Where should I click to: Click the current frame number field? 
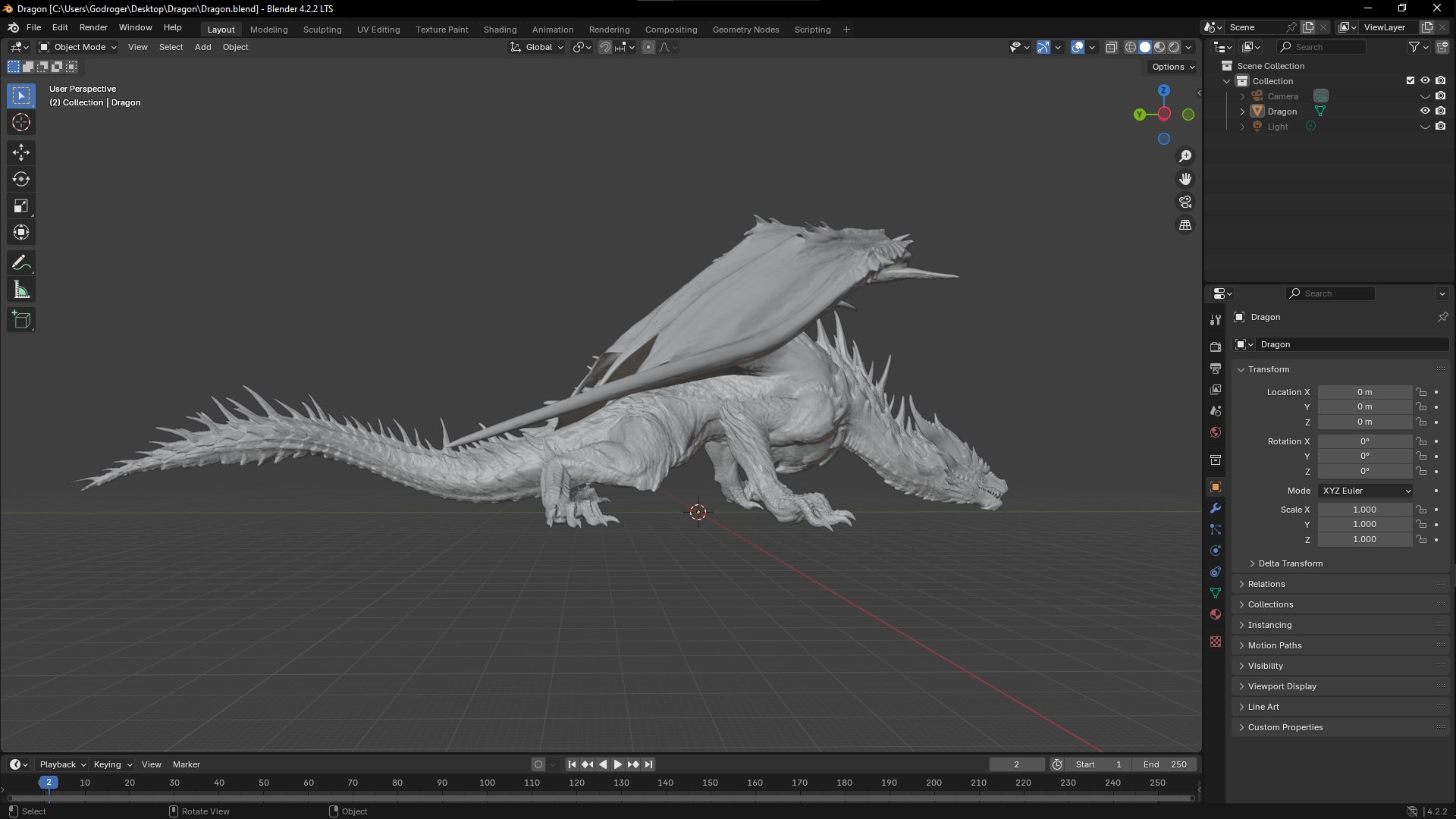[x=1016, y=764]
